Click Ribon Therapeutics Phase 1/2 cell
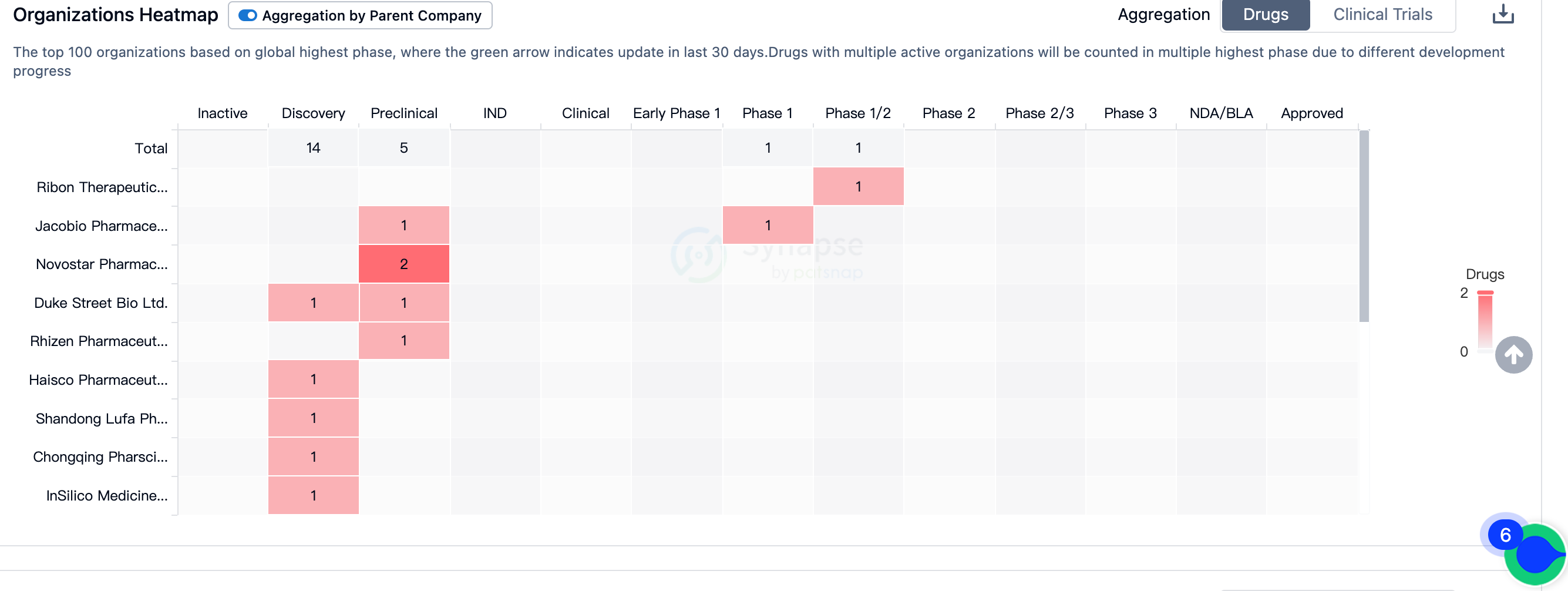 click(857, 186)
